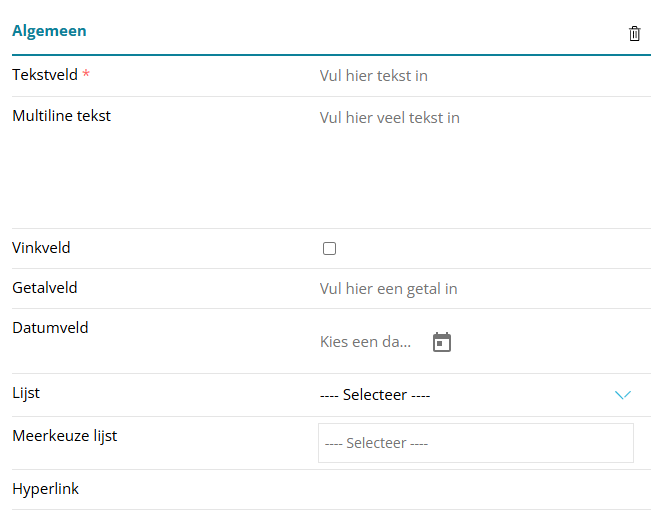Screen dimensions: 665x519
Task: Click the 'Kies een da...' date field
Action: point(366,342)
